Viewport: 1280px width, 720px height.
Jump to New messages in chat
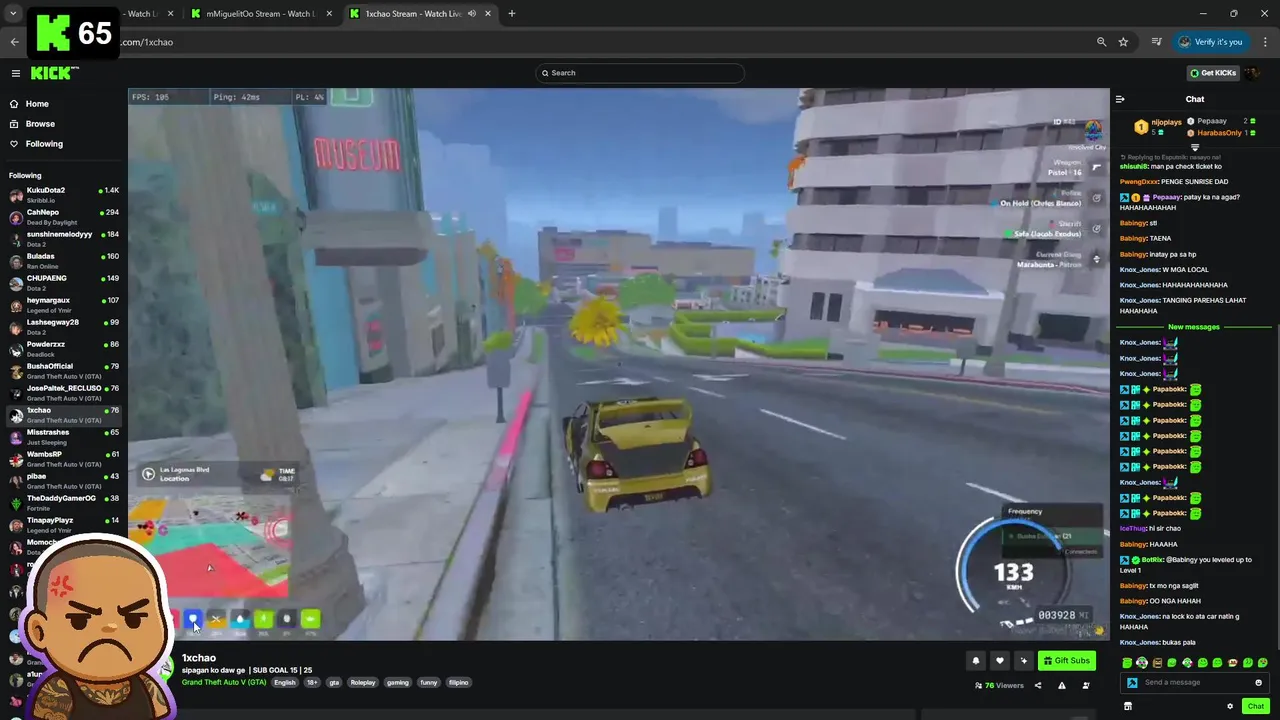[x=1193, y=327]
